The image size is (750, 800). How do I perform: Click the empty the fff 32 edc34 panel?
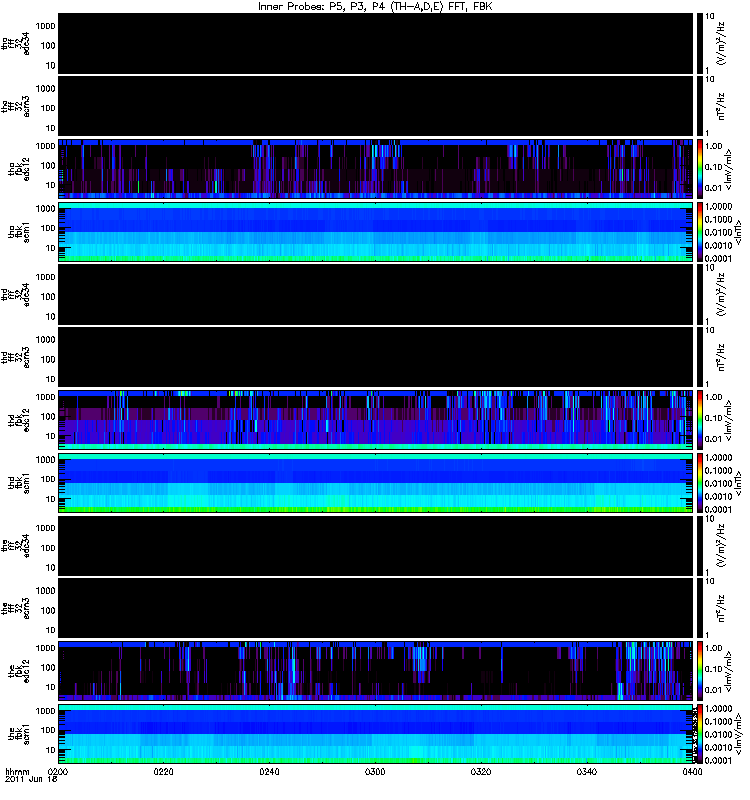(x=376, y=545)
